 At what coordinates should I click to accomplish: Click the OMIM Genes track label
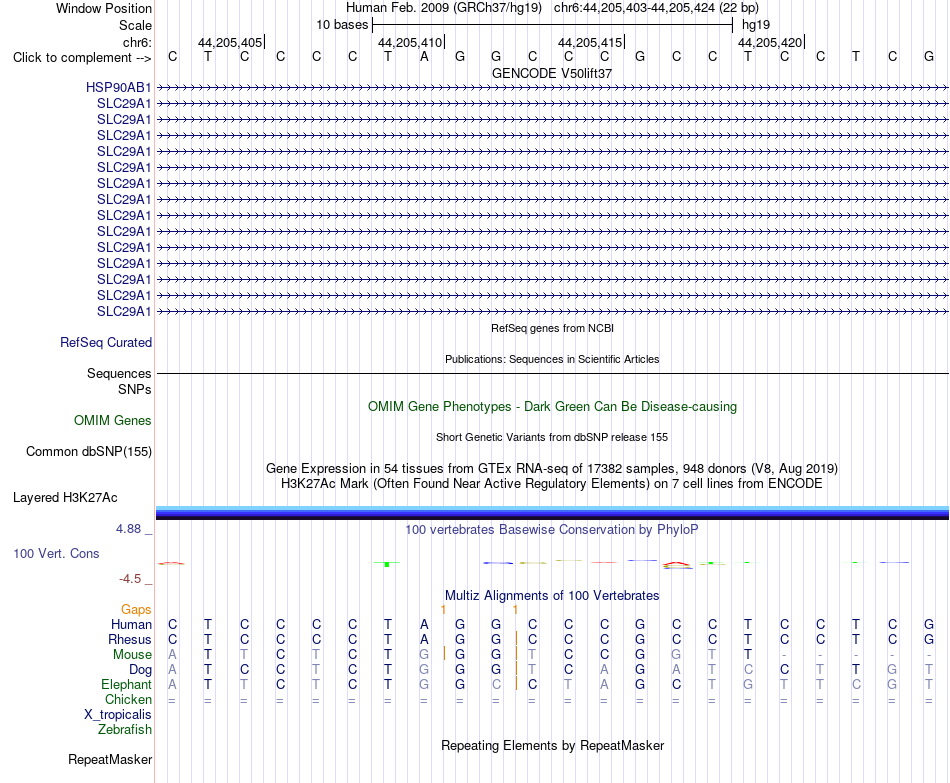click(113, 421)
